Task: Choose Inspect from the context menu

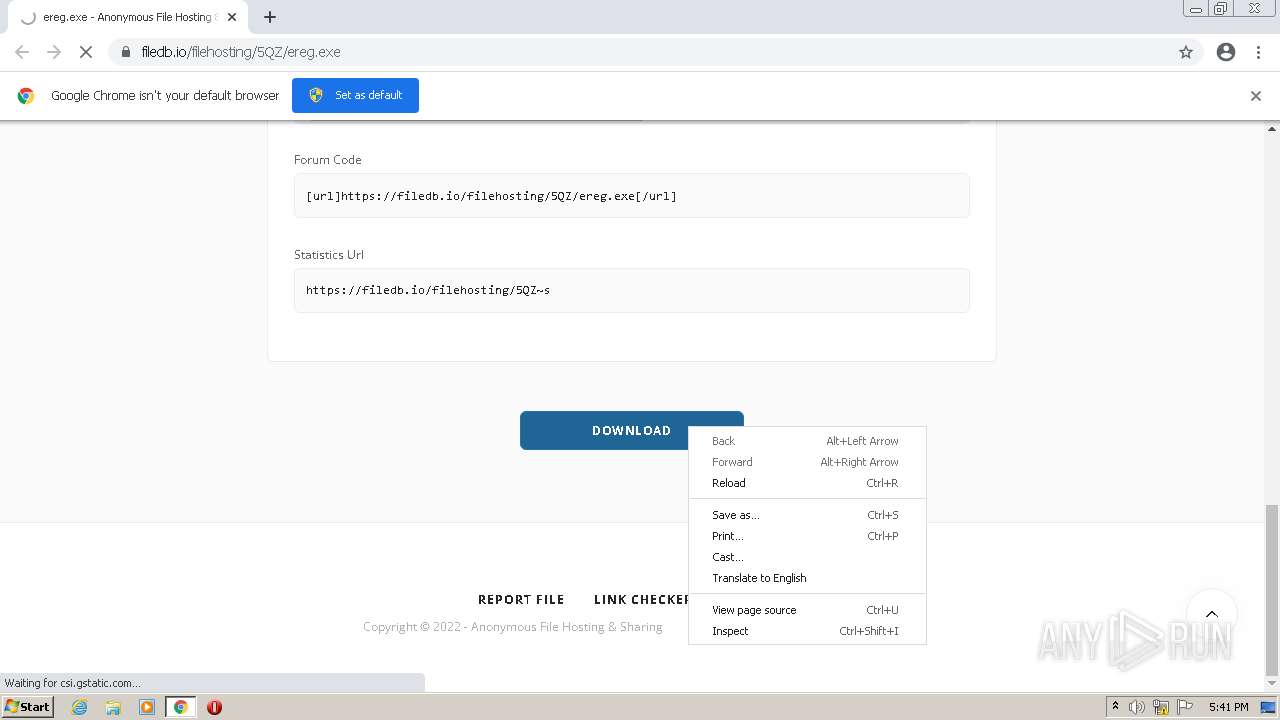Action: [x=807, y=631]
